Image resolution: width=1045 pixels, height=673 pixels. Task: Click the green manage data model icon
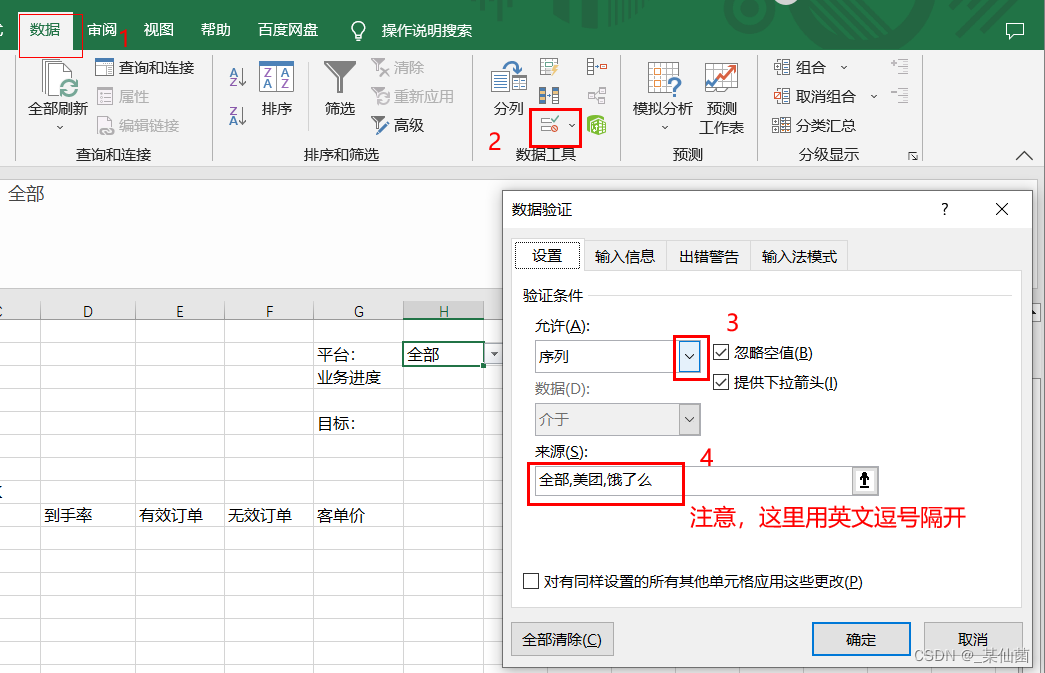596,125
